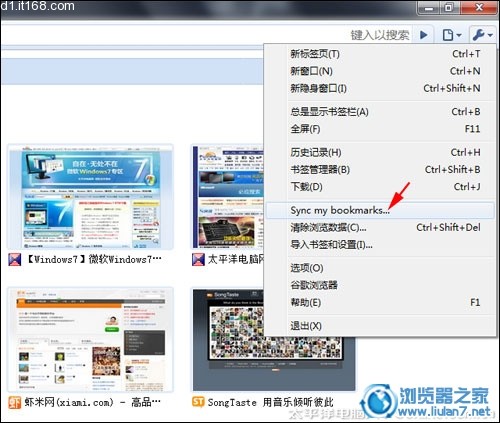
Task: Open the Windows7 site thumbnail
Action: pos(90,197)
